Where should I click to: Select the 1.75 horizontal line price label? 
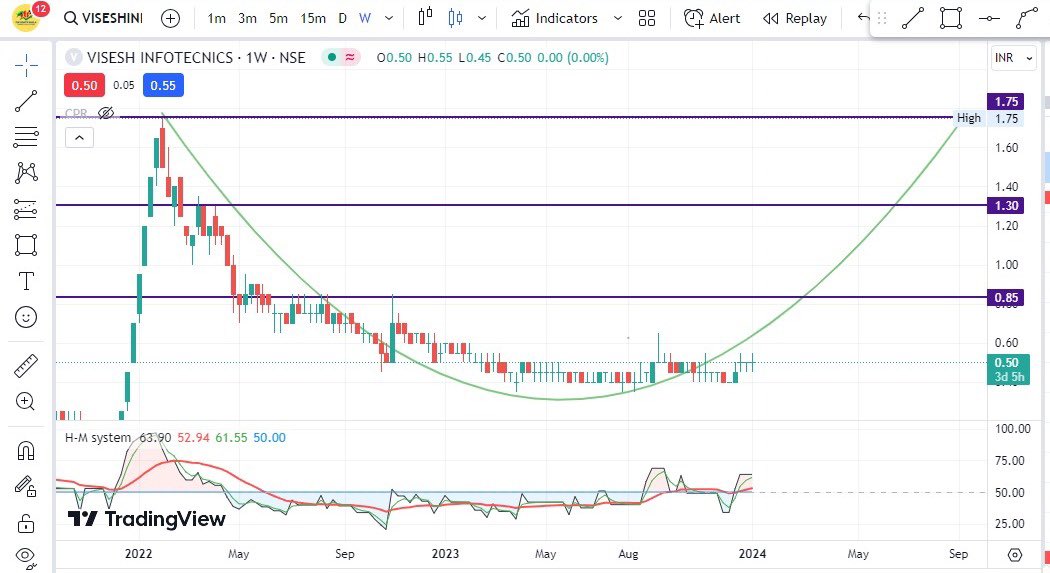(x=1006, y=102)
